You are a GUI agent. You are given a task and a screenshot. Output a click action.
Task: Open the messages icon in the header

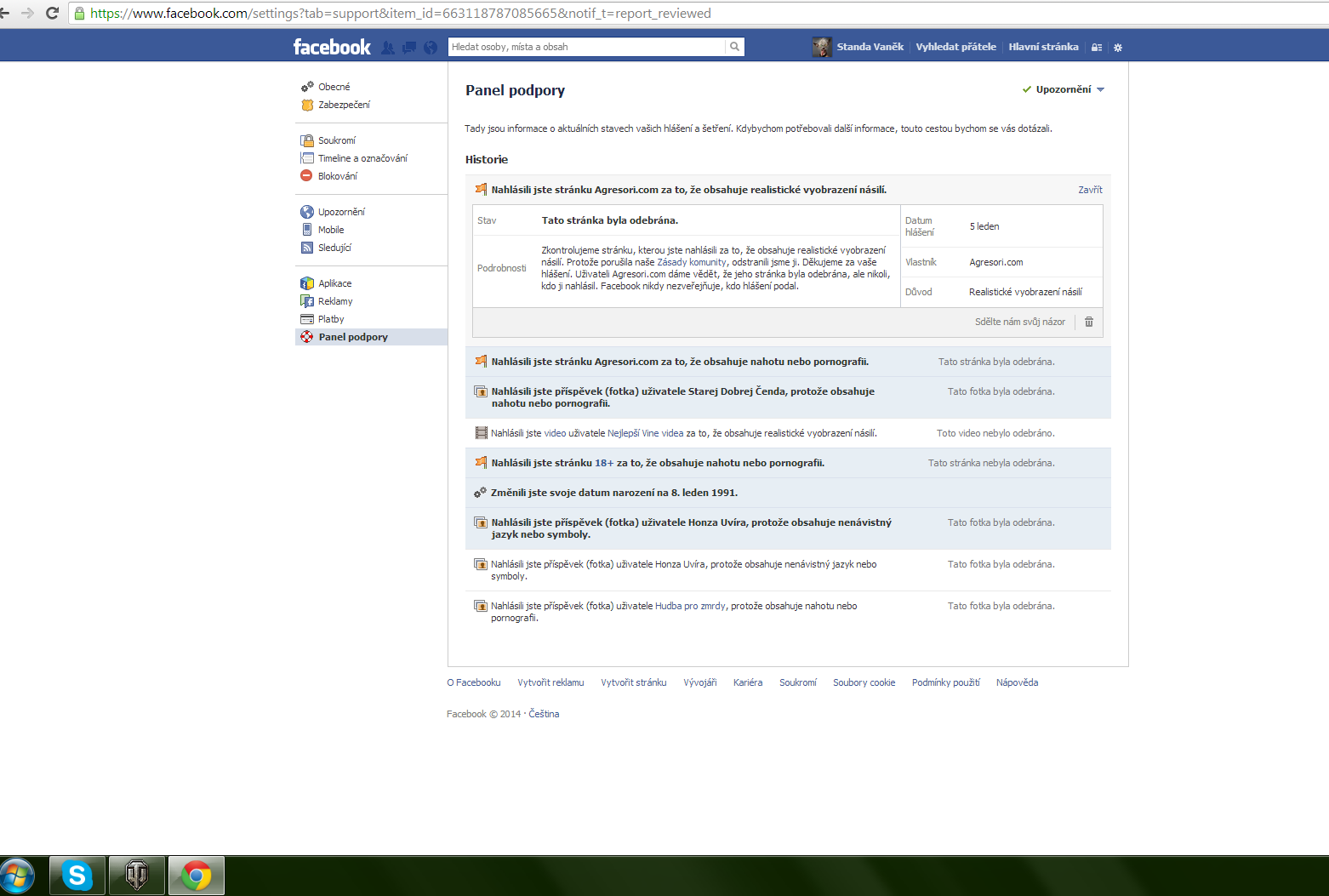tap(409, 48)
